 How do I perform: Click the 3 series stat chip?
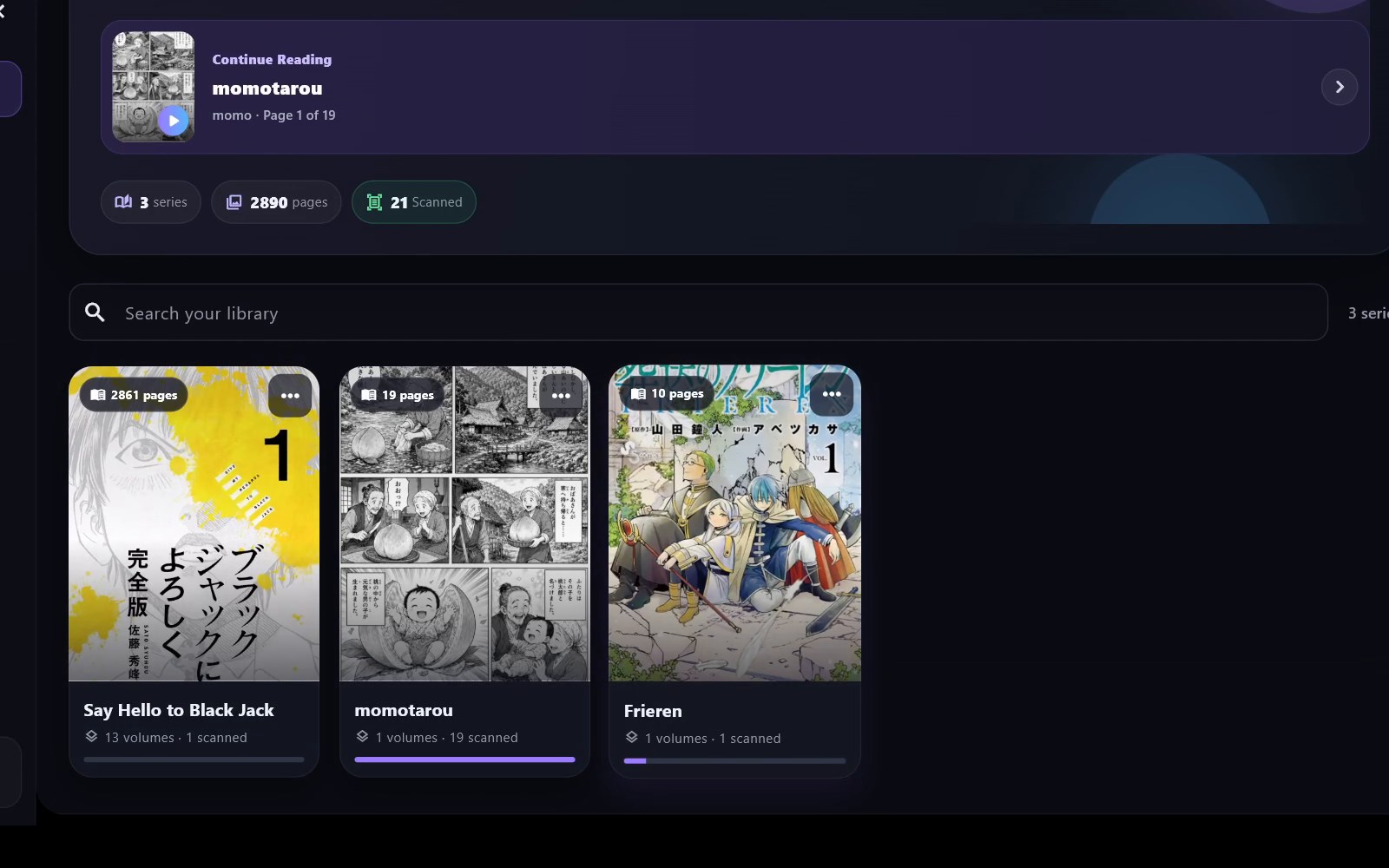point(151,202)
